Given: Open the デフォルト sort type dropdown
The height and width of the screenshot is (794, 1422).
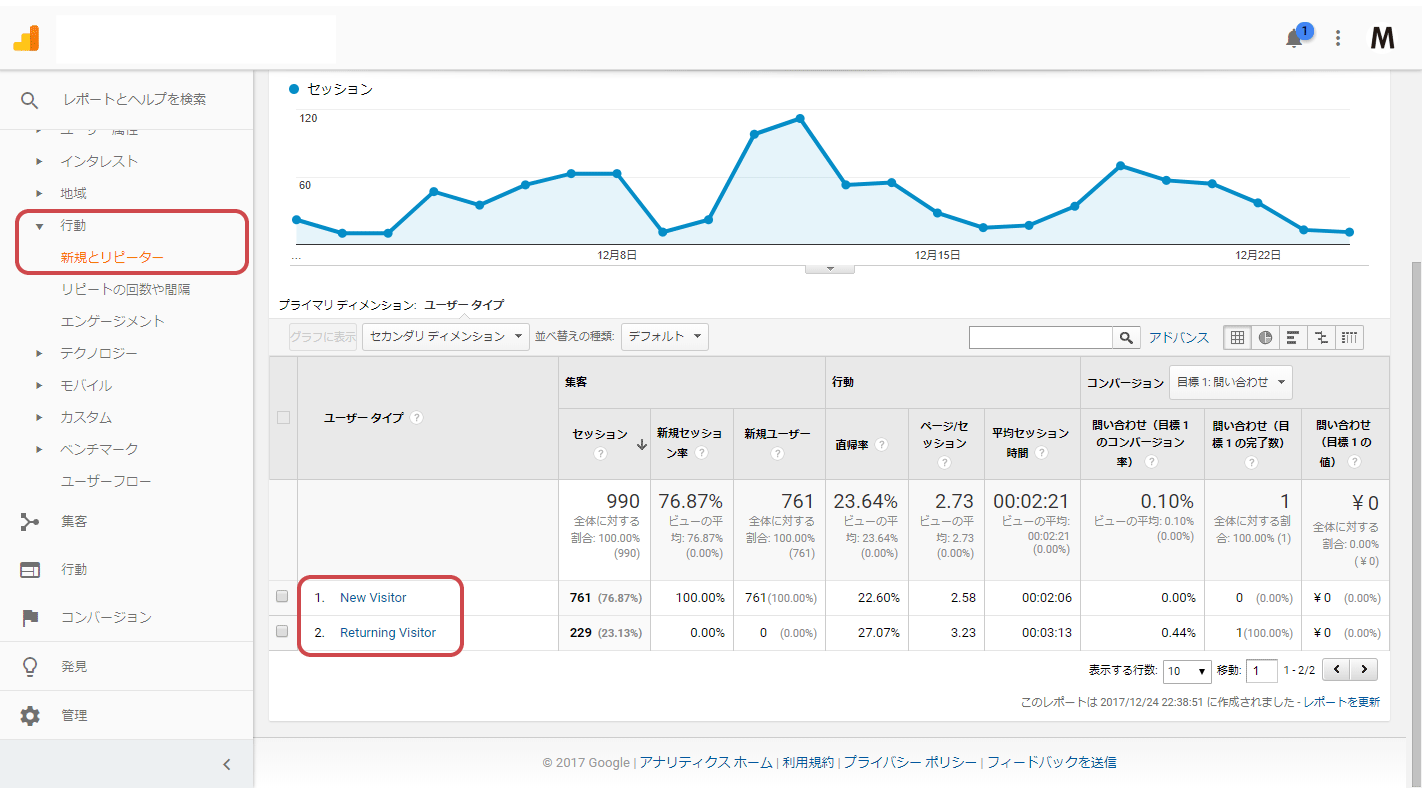Looking at the screenshot, I should click(x=665, y=337).
